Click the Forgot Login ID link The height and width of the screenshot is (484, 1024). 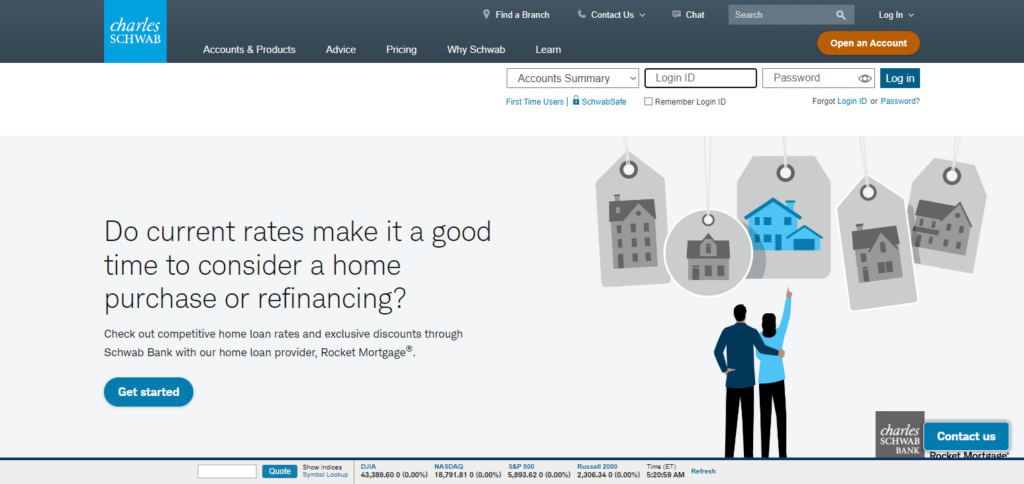[x=852, y=101]
